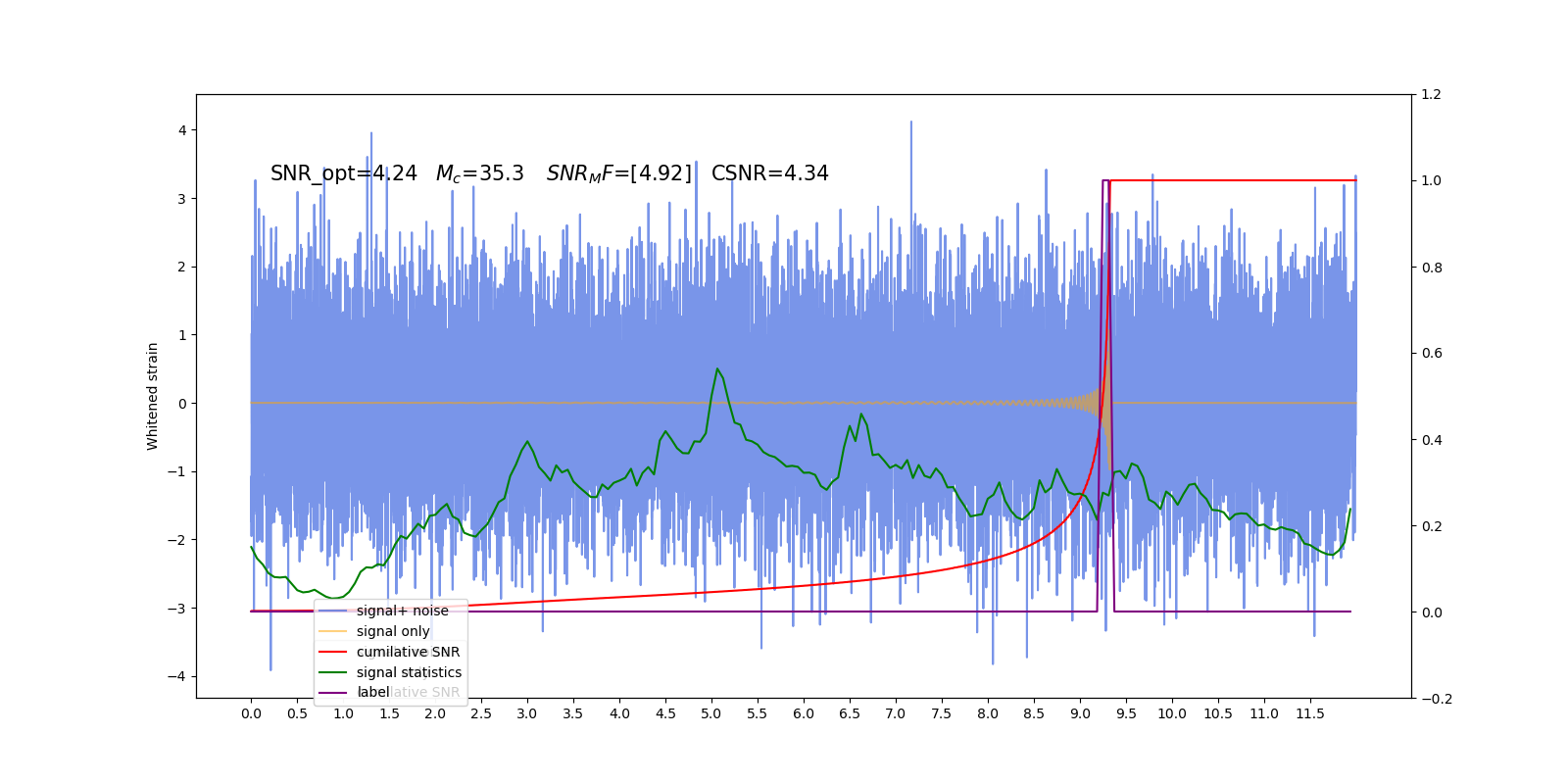Select the 'signal statistics' legend label

click(x=409, y=672)
